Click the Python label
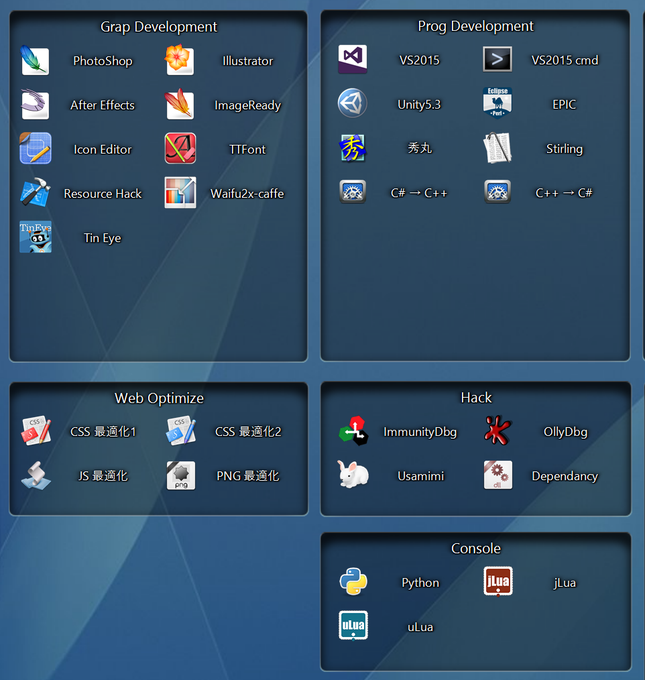The width and height of the screenshot is (645, 680). (x=420, y=583)
